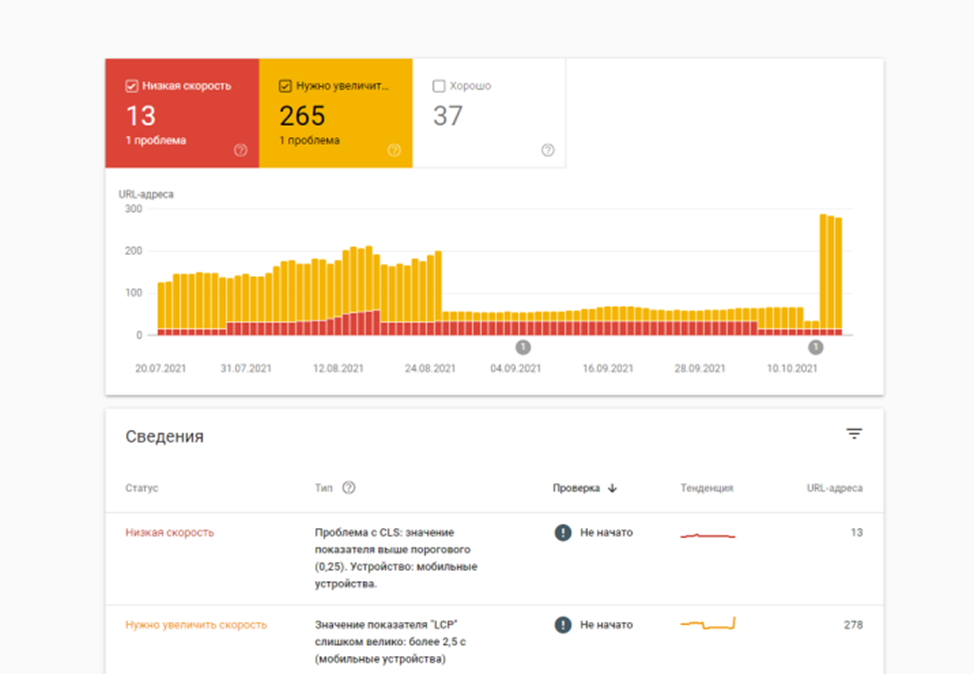Screen dimensions: 974x674
Task: Sort table by Проверка column
Action: point(576,488)
